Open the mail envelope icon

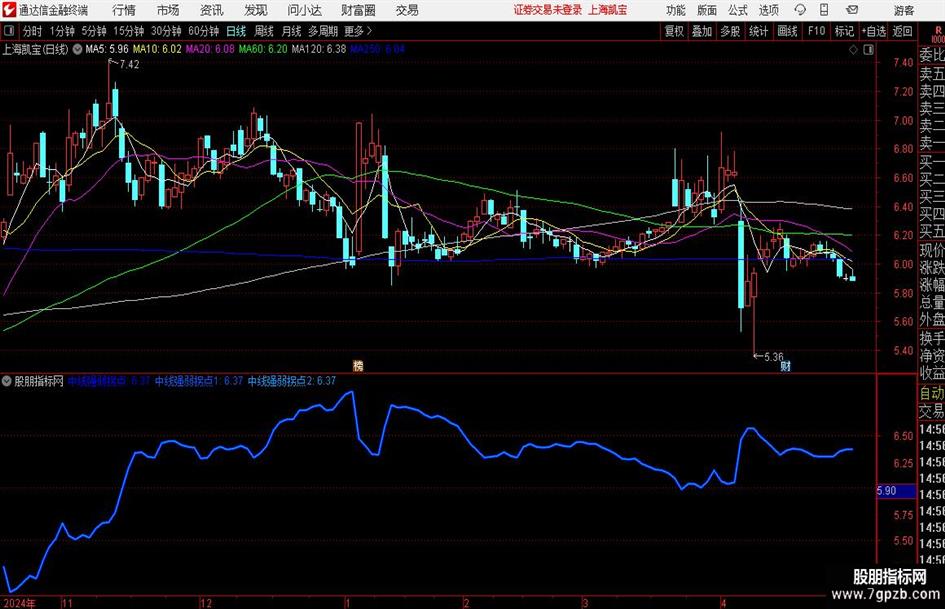tap(852, 10)
